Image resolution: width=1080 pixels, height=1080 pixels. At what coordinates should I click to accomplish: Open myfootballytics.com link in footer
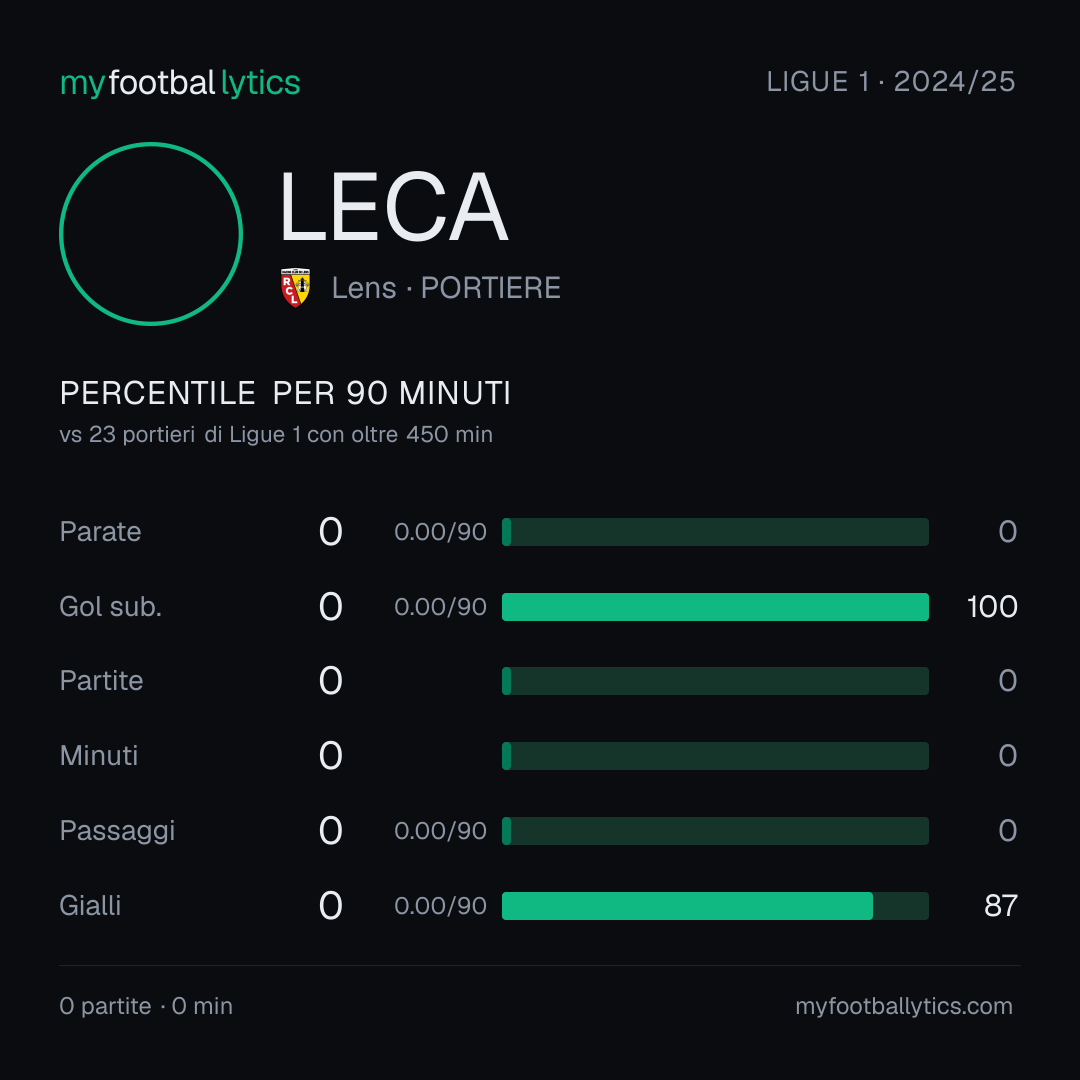click(904, 1006)
